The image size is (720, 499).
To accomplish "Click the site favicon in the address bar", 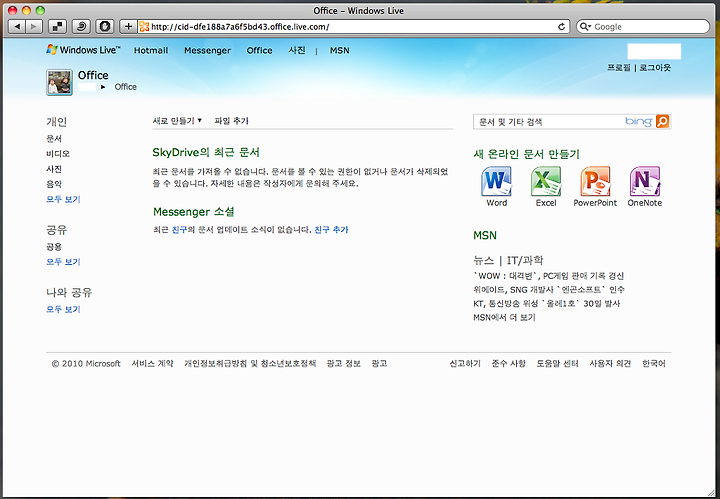I will click(144, 27).
